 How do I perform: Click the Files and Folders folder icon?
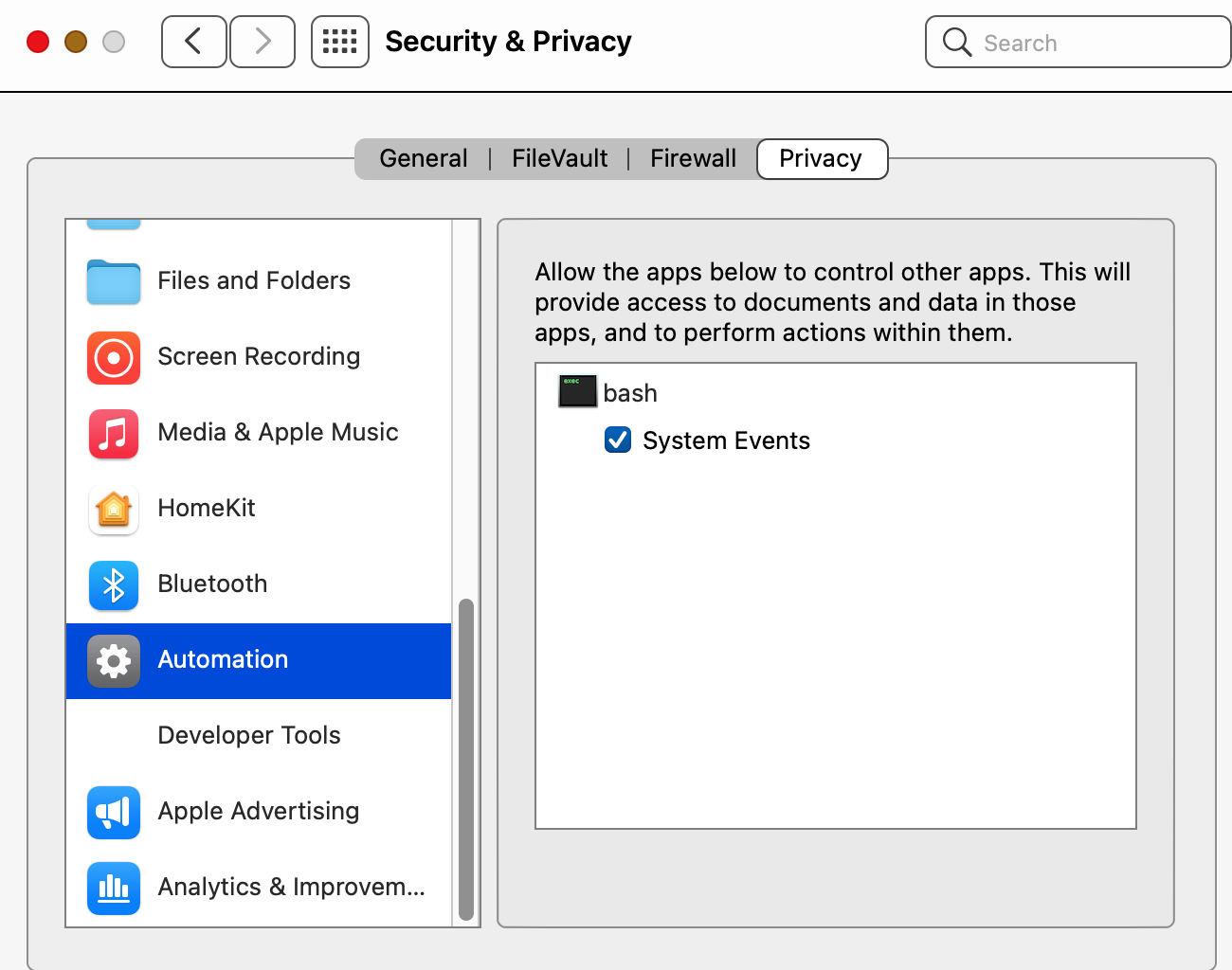(x=114, y=281)
